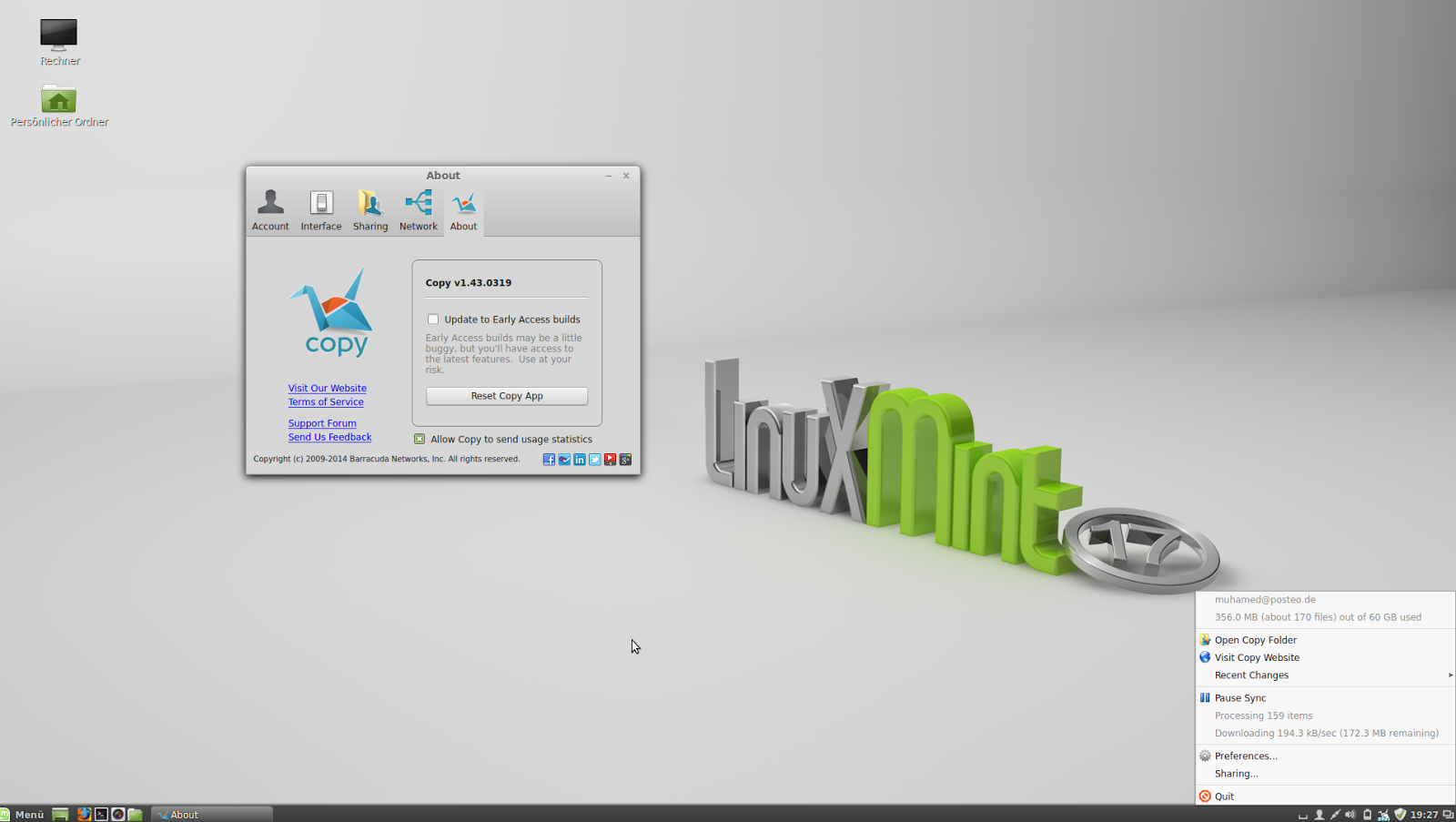Open the Sharing tab

370,211
